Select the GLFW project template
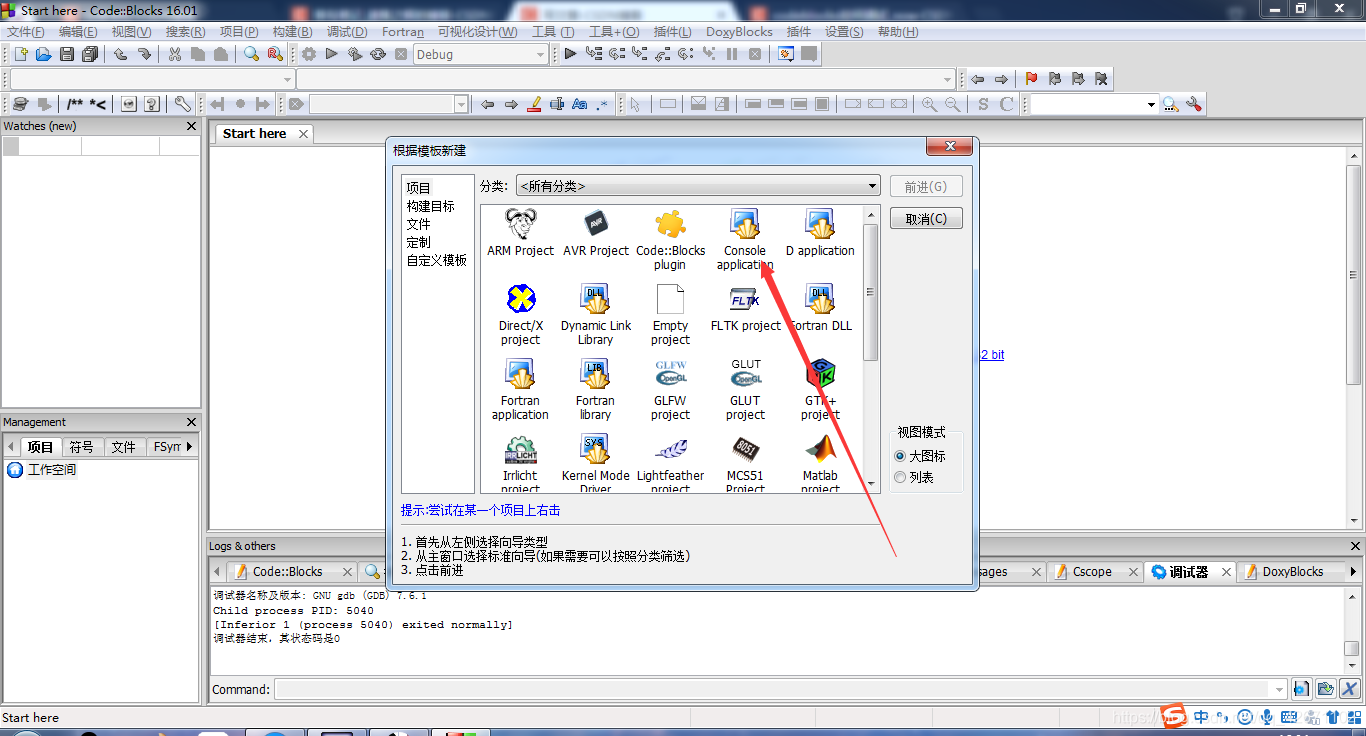This screenshot has height=736, width=1366. click(x=670, y=390)
